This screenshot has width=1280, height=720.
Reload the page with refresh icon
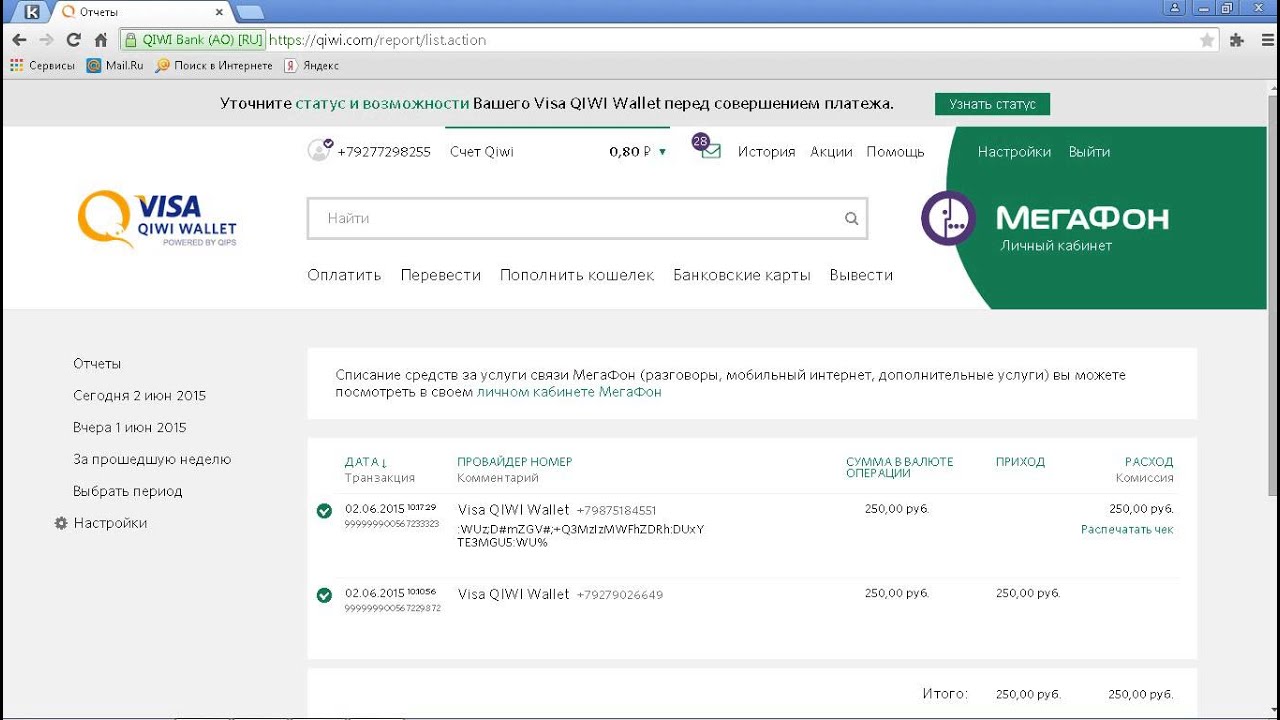pyautogui.click(x=73, y=40)
